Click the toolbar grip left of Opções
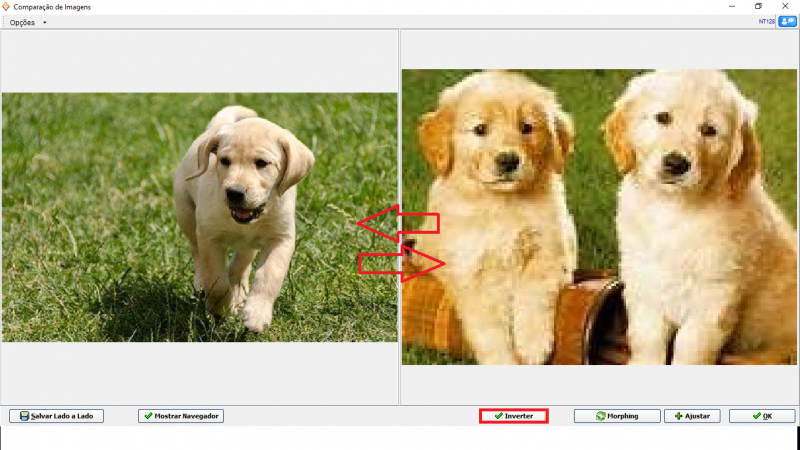 click(x=3, y=22)
